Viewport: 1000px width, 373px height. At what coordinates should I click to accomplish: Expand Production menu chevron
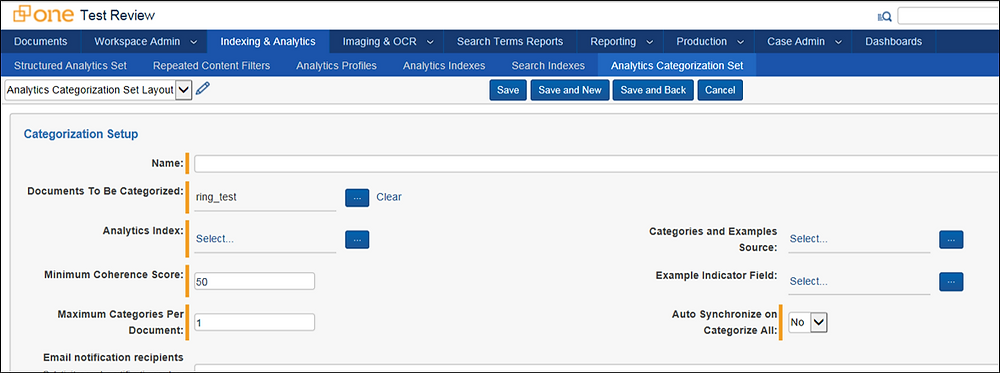tap(741, 42)
